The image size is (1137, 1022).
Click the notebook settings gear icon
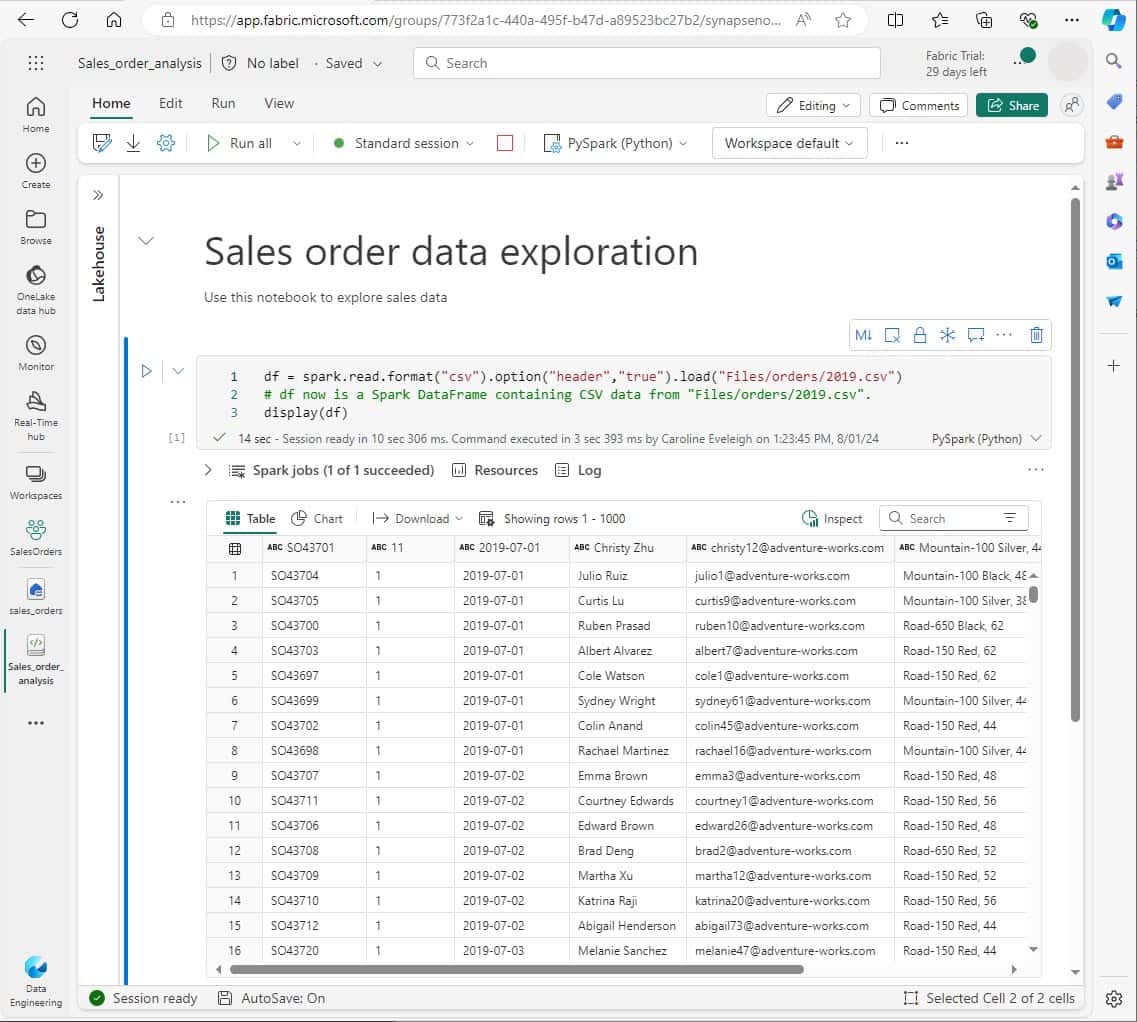(x=166, y=143)
